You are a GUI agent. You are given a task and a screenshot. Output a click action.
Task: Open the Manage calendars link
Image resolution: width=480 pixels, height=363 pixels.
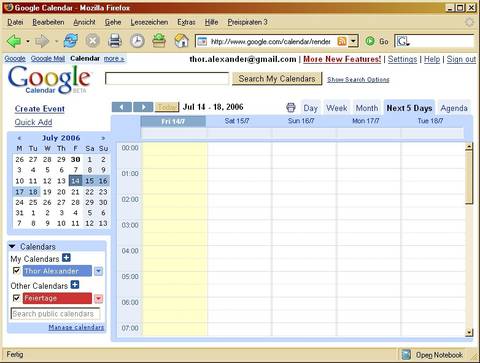click(76, 327)
